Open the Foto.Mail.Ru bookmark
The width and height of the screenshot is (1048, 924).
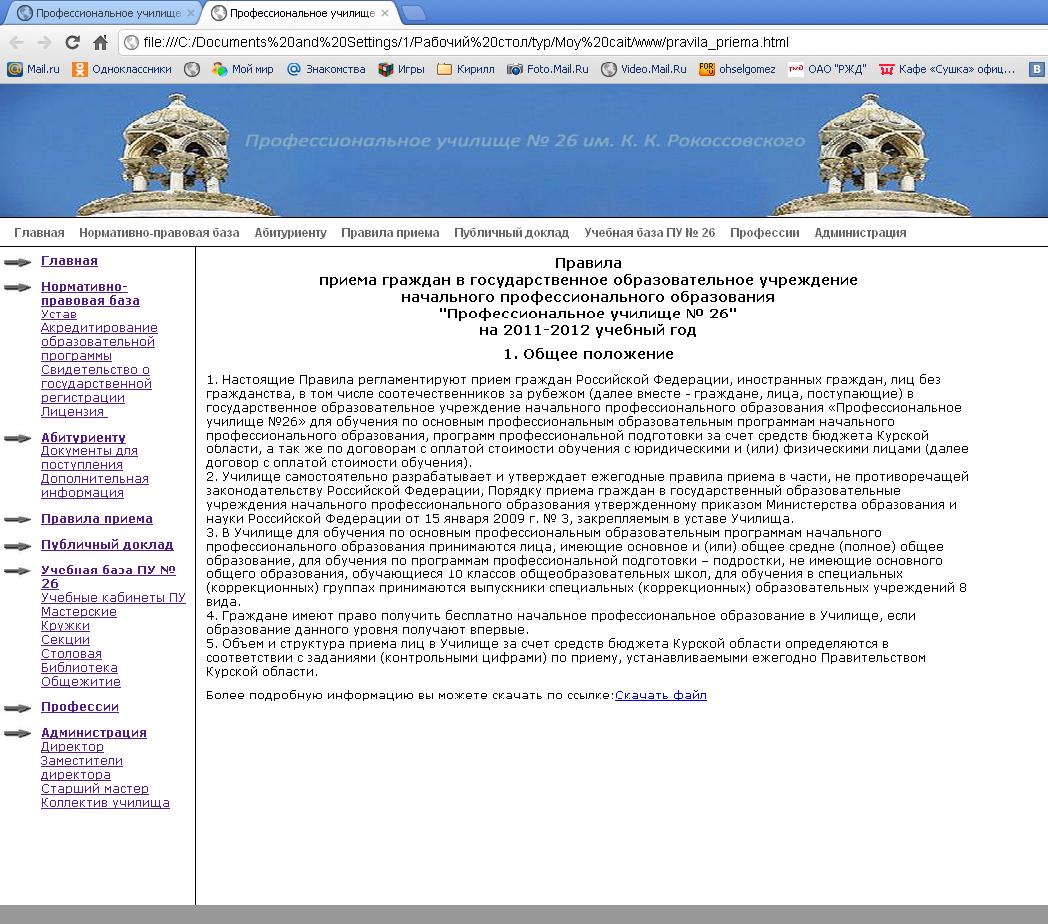coord(548,69)
